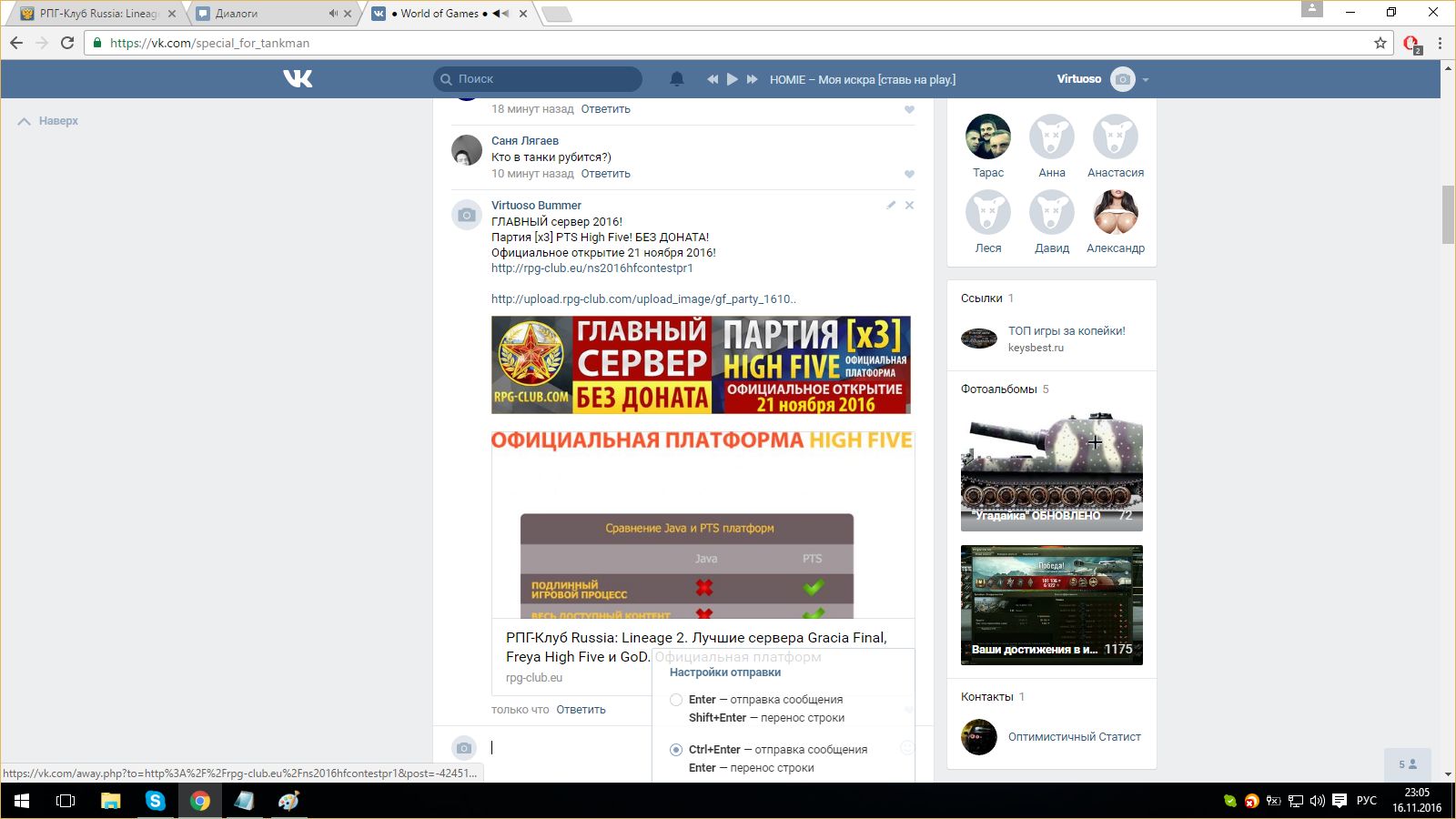The image size is (1456, 819).
Task: Go back to top with Наверх
Action: pos(48,121)
